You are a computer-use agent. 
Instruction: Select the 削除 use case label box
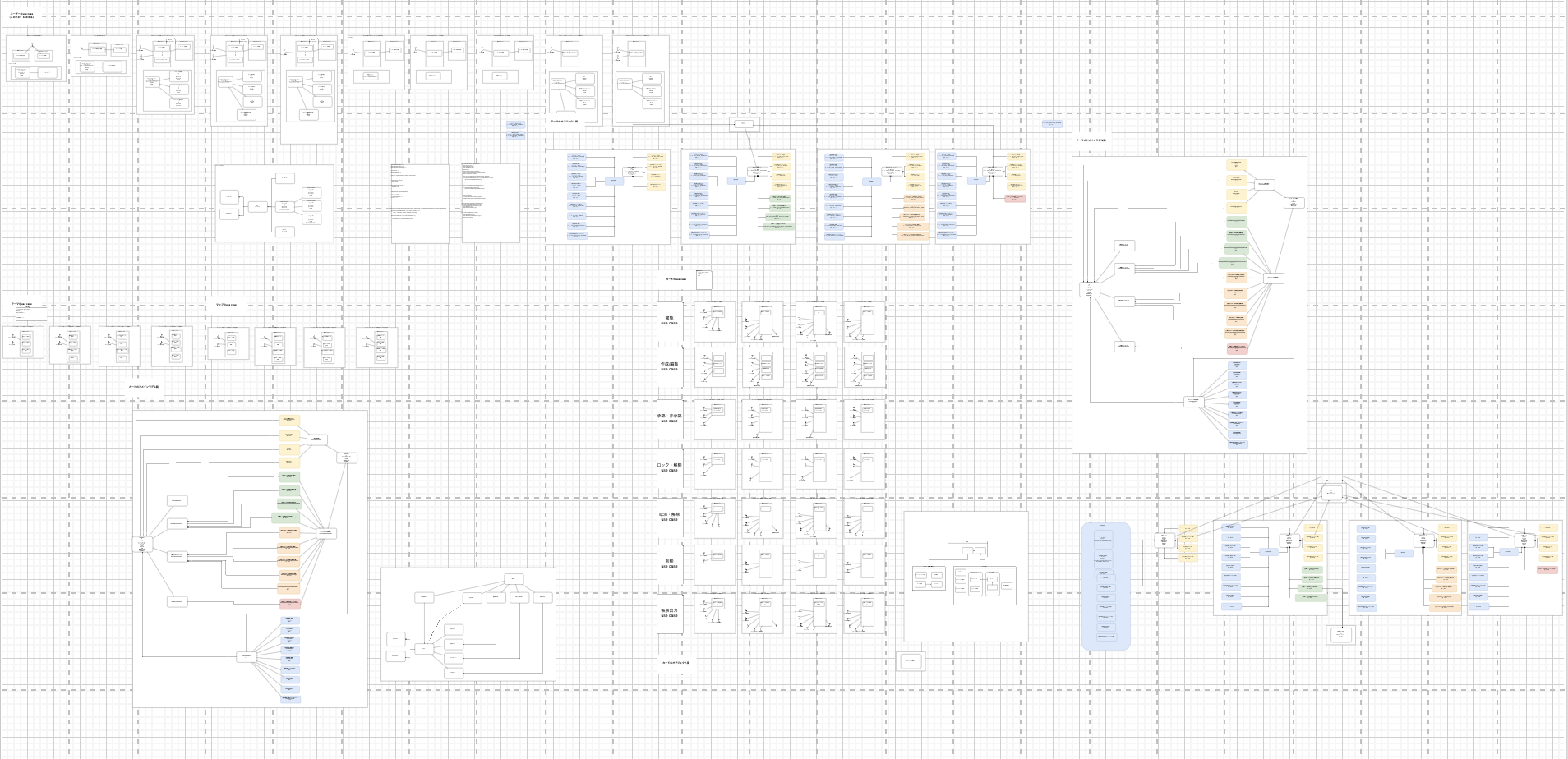pyautogui.click(x=670, y=563)
